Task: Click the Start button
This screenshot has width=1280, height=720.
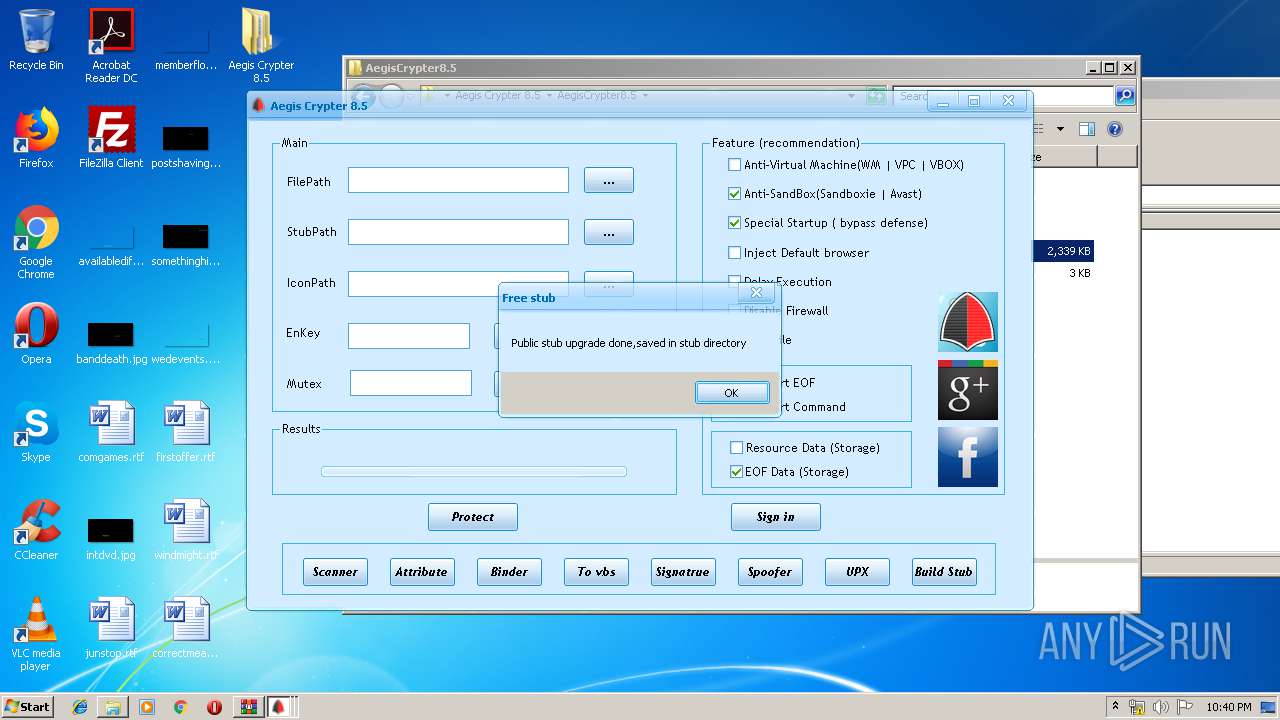Action: tap(27, 707)
